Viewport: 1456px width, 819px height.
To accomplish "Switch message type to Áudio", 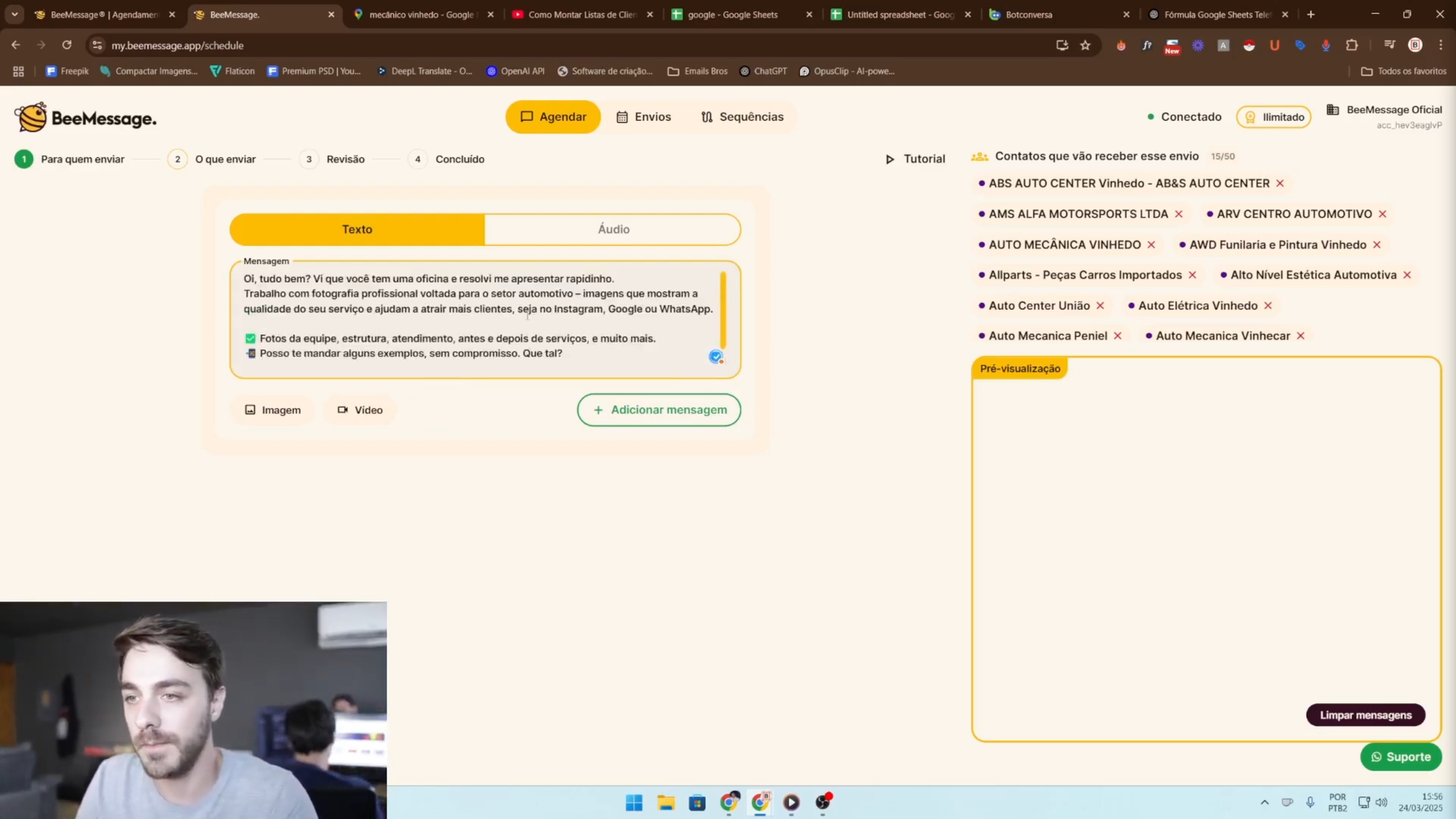I will (x=613, y=229).
